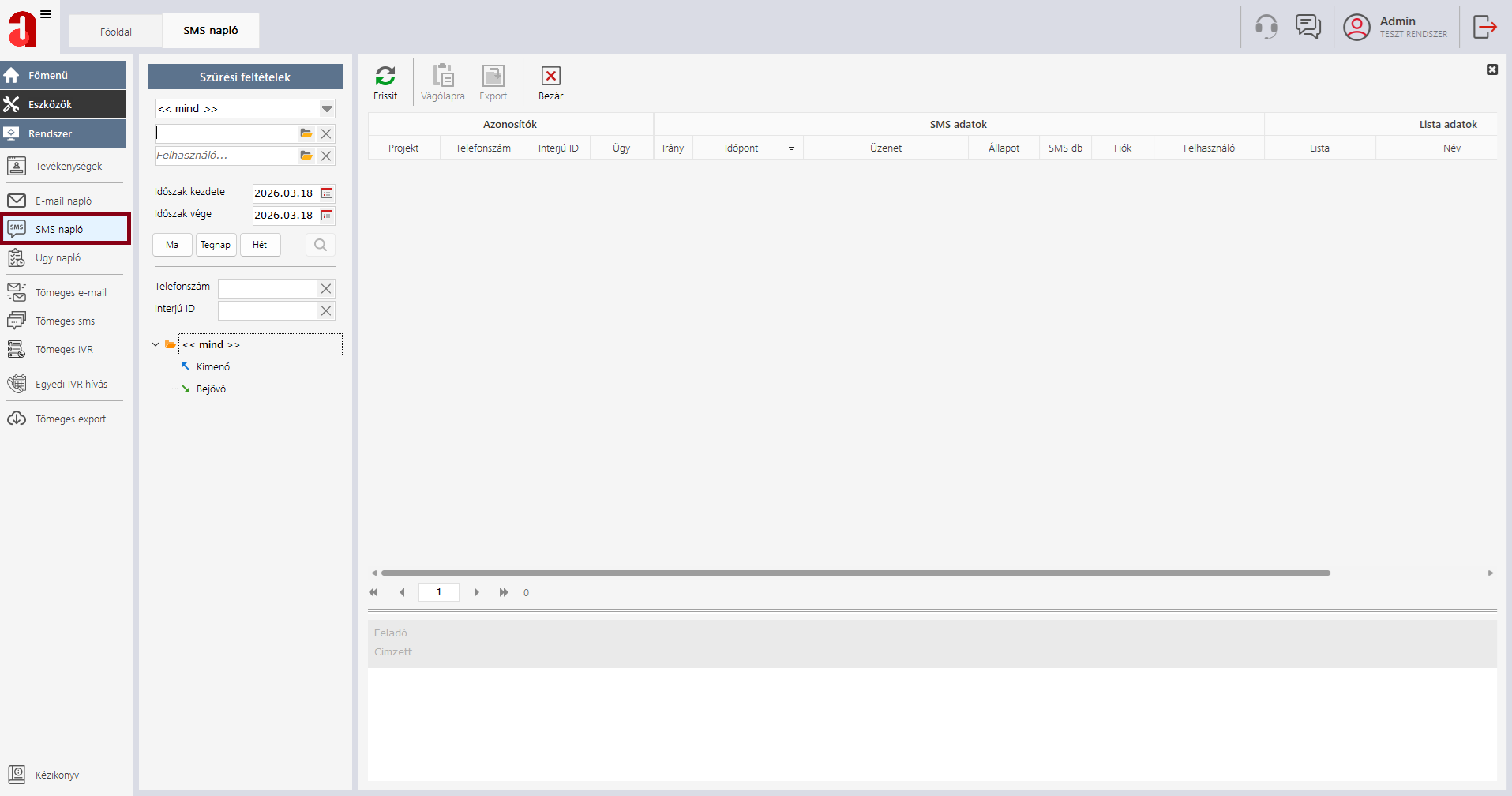The width and height of the screenshot is (1512, 796).
Task: Expand the Eszközök menu section
Action: coord(63,104)
